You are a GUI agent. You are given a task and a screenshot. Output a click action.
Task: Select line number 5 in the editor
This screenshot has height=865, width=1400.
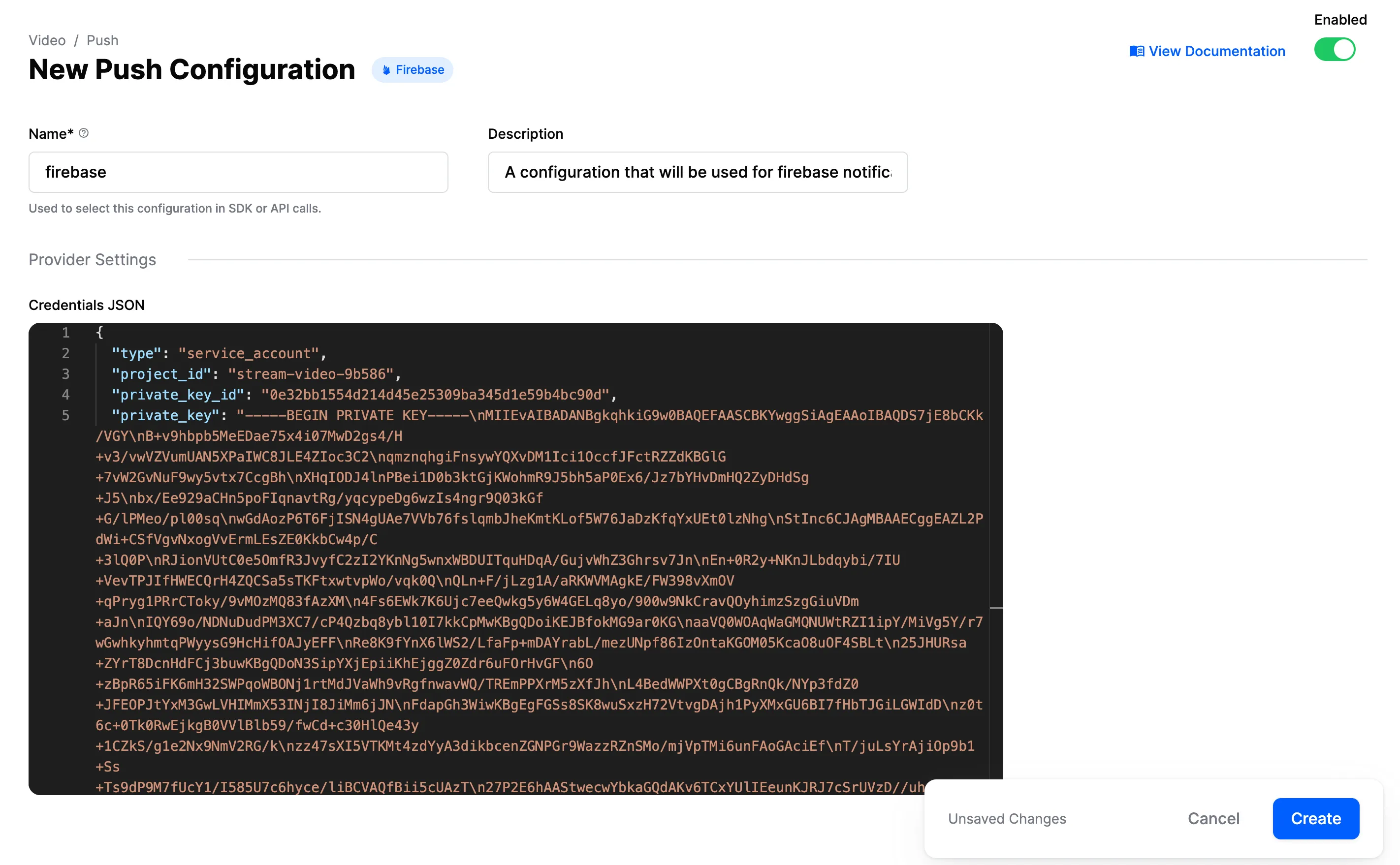66,415
